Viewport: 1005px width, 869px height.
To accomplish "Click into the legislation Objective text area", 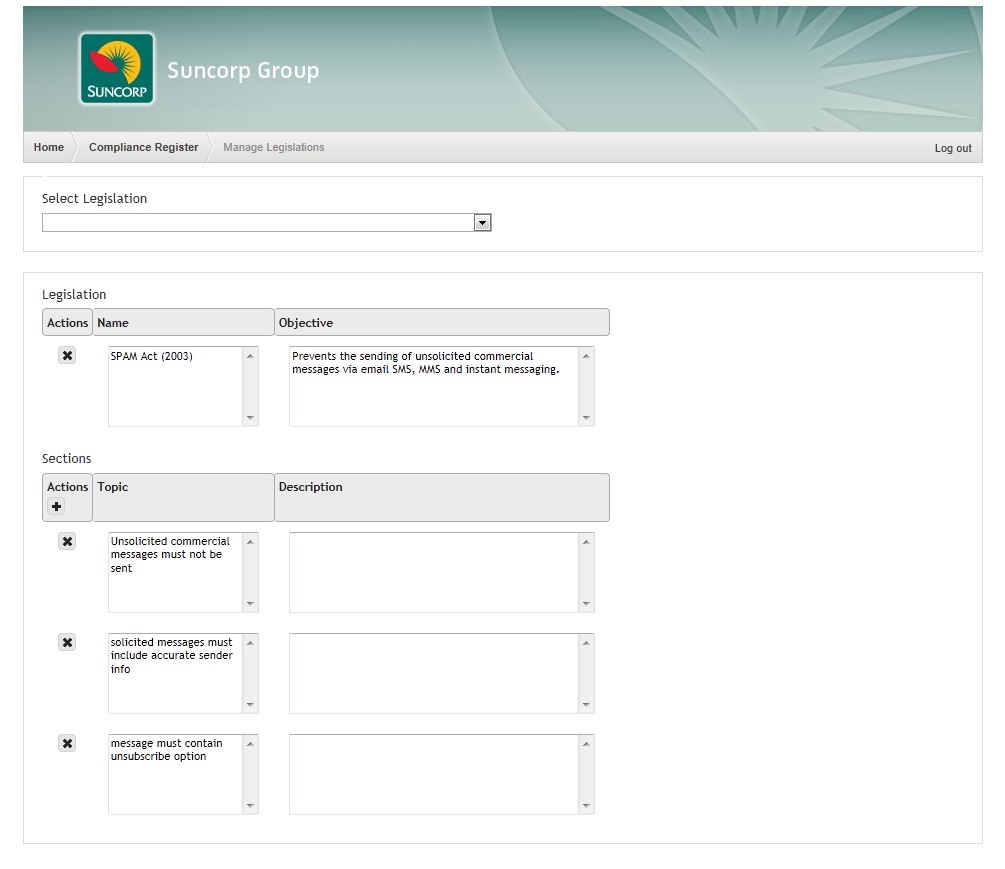I will pos(433,386).
